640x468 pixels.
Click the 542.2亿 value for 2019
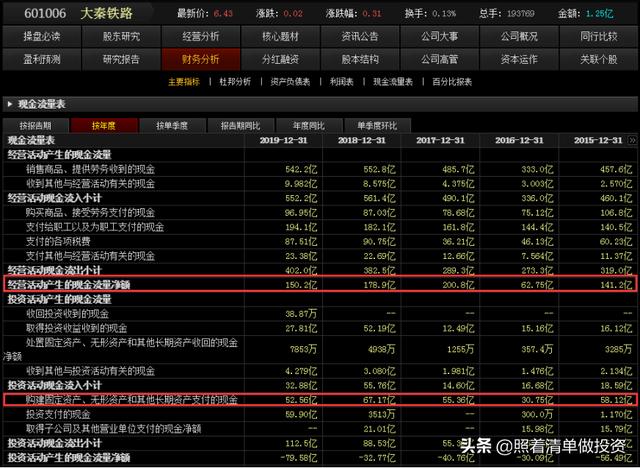pos(301,170)
